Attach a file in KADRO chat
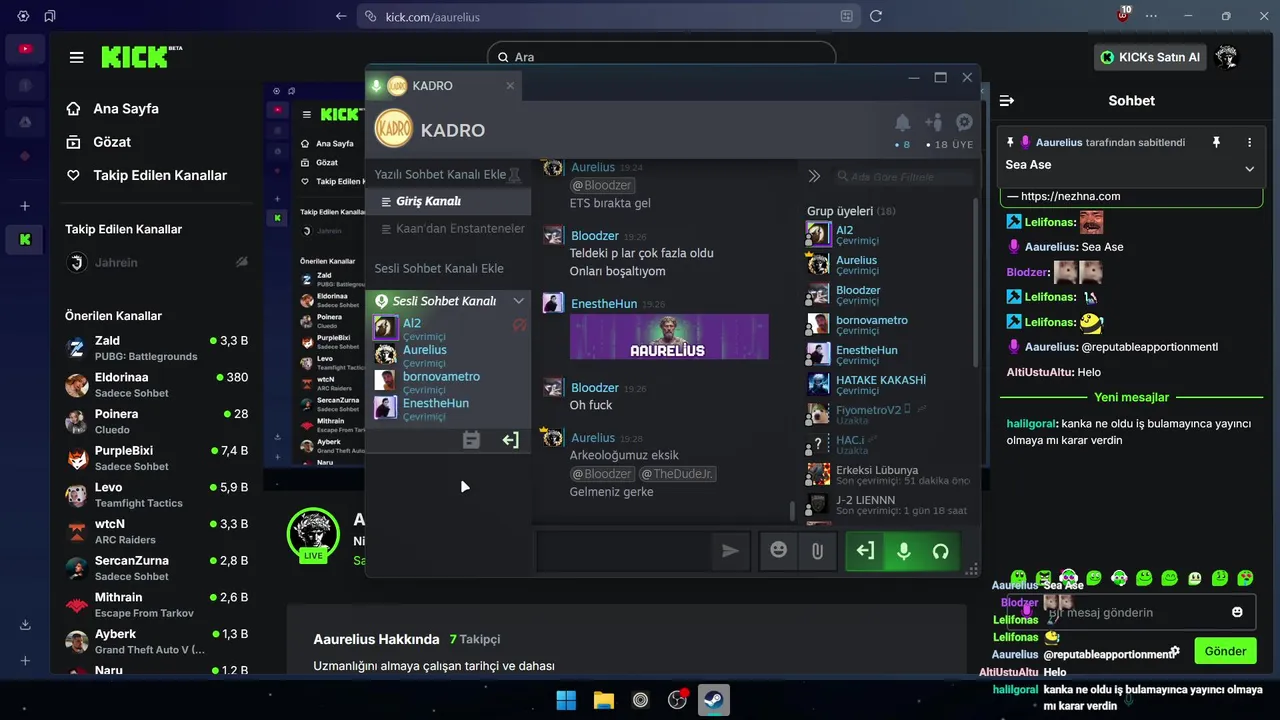The image size is (1280, 720). coord(817,551)
